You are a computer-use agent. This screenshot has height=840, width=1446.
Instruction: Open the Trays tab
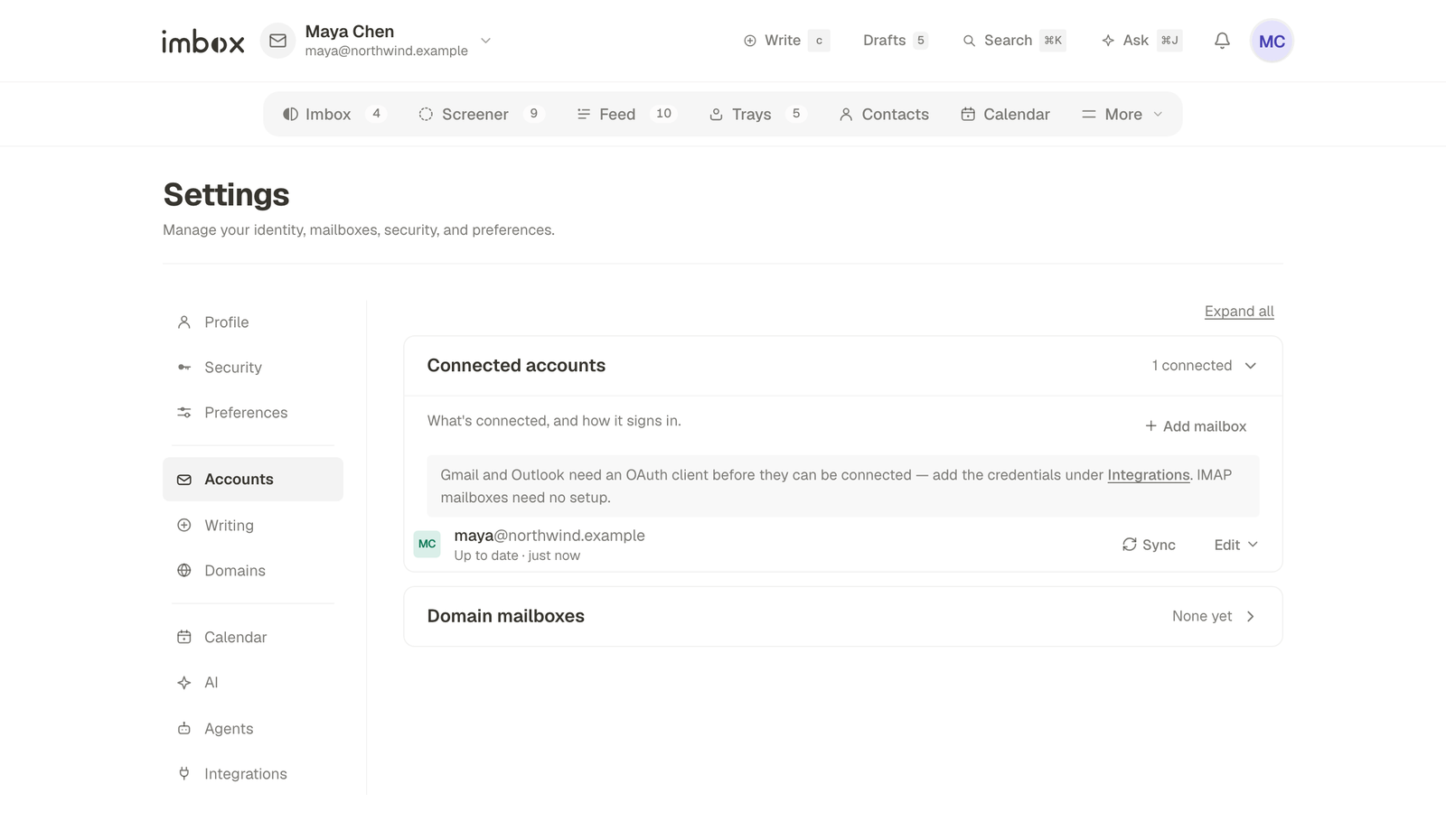(756, 114)
